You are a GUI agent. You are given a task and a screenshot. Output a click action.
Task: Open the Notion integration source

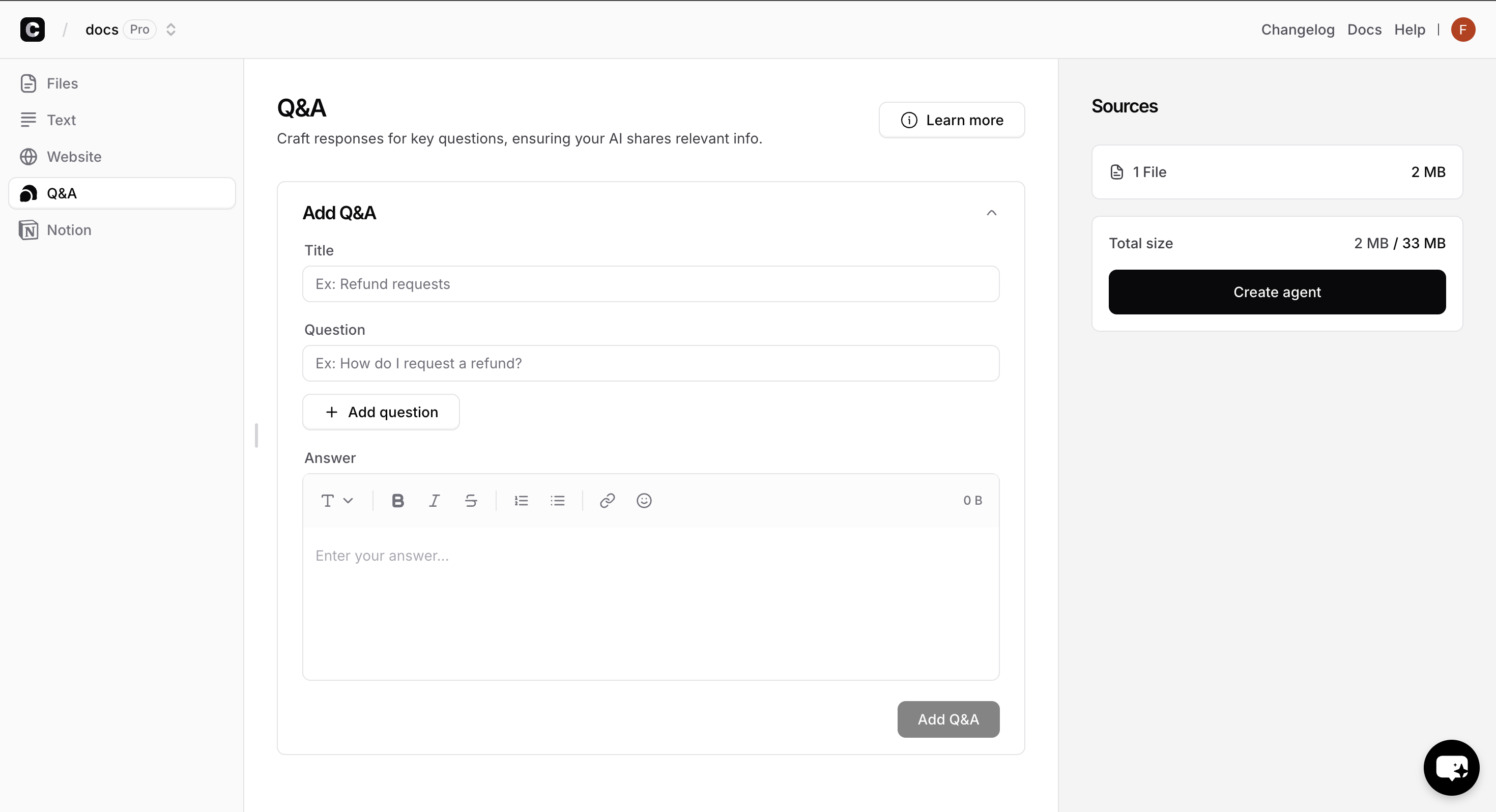(x=68, y=229)
